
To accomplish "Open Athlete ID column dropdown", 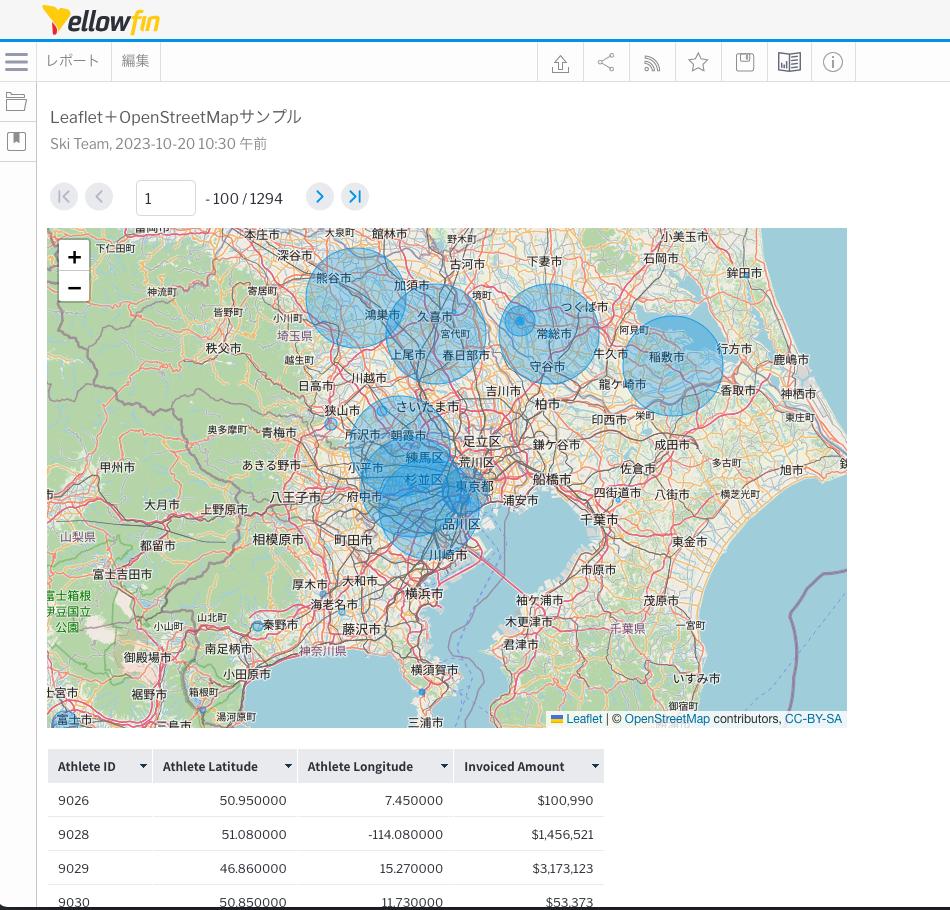I will [143, 766].
